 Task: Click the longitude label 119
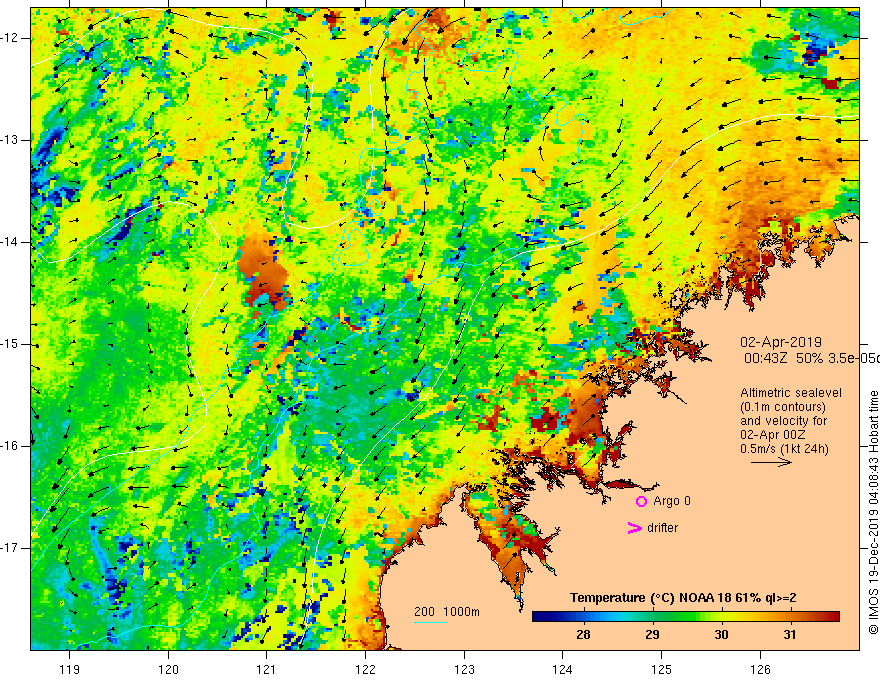tap(70, 669)
